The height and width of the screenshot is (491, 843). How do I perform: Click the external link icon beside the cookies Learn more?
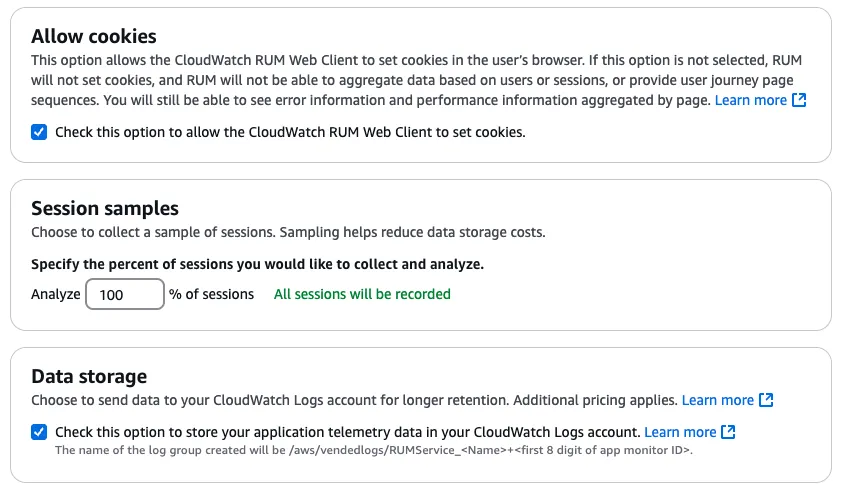(799, 100)
